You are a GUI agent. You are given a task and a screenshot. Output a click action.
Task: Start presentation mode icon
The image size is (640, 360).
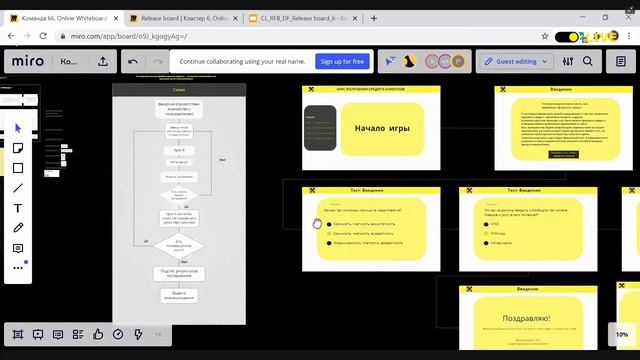[38, 335]
